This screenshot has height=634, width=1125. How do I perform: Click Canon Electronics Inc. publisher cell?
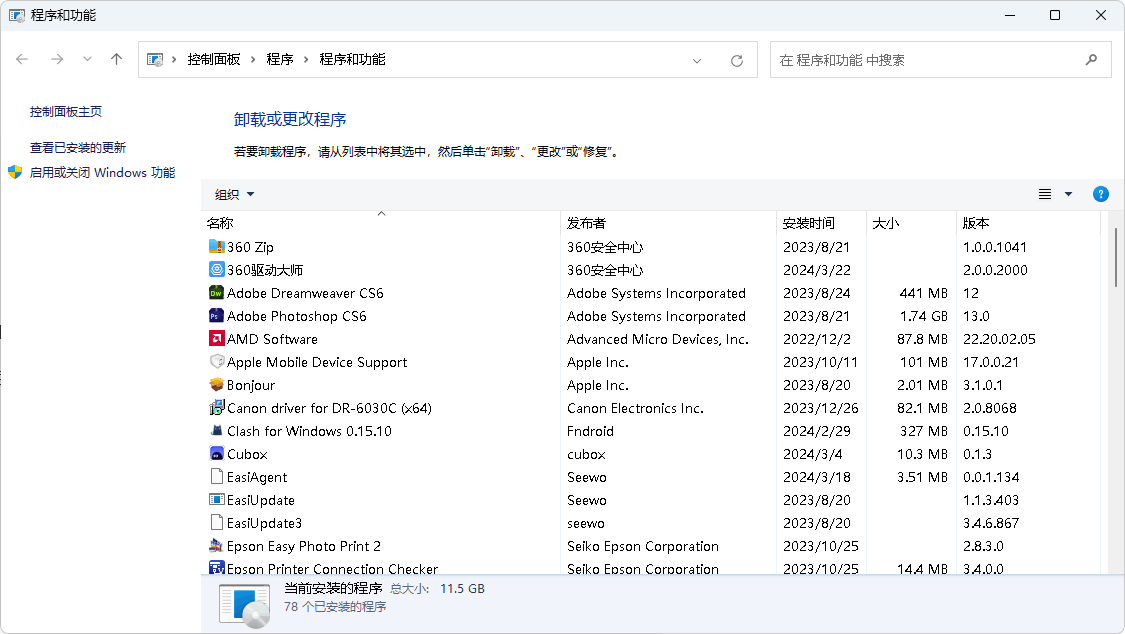coord(635,408)
